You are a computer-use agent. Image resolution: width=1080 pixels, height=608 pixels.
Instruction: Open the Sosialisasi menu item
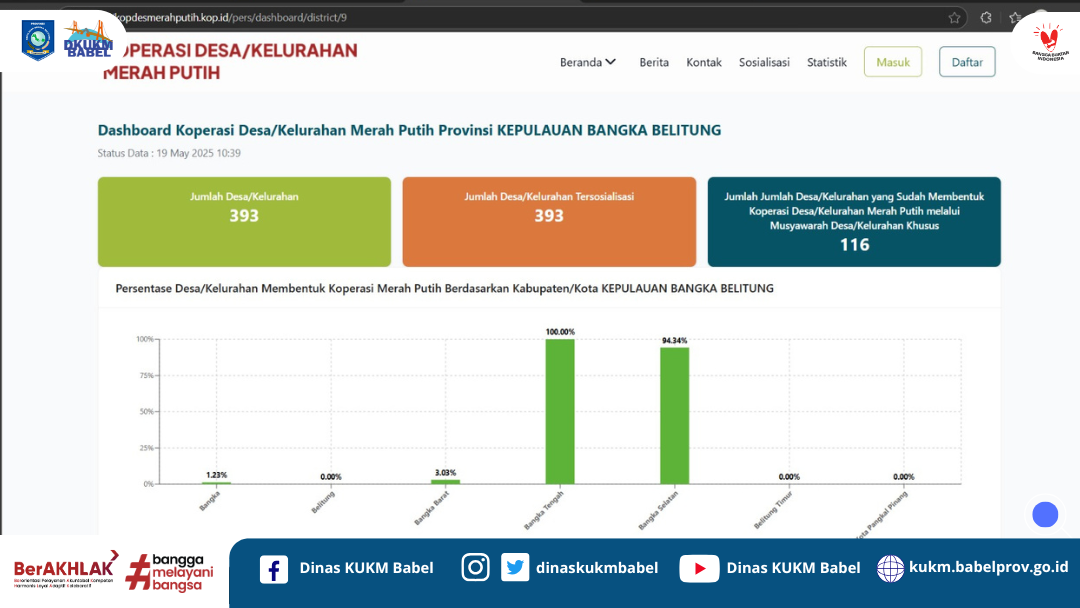click(764, 62)
